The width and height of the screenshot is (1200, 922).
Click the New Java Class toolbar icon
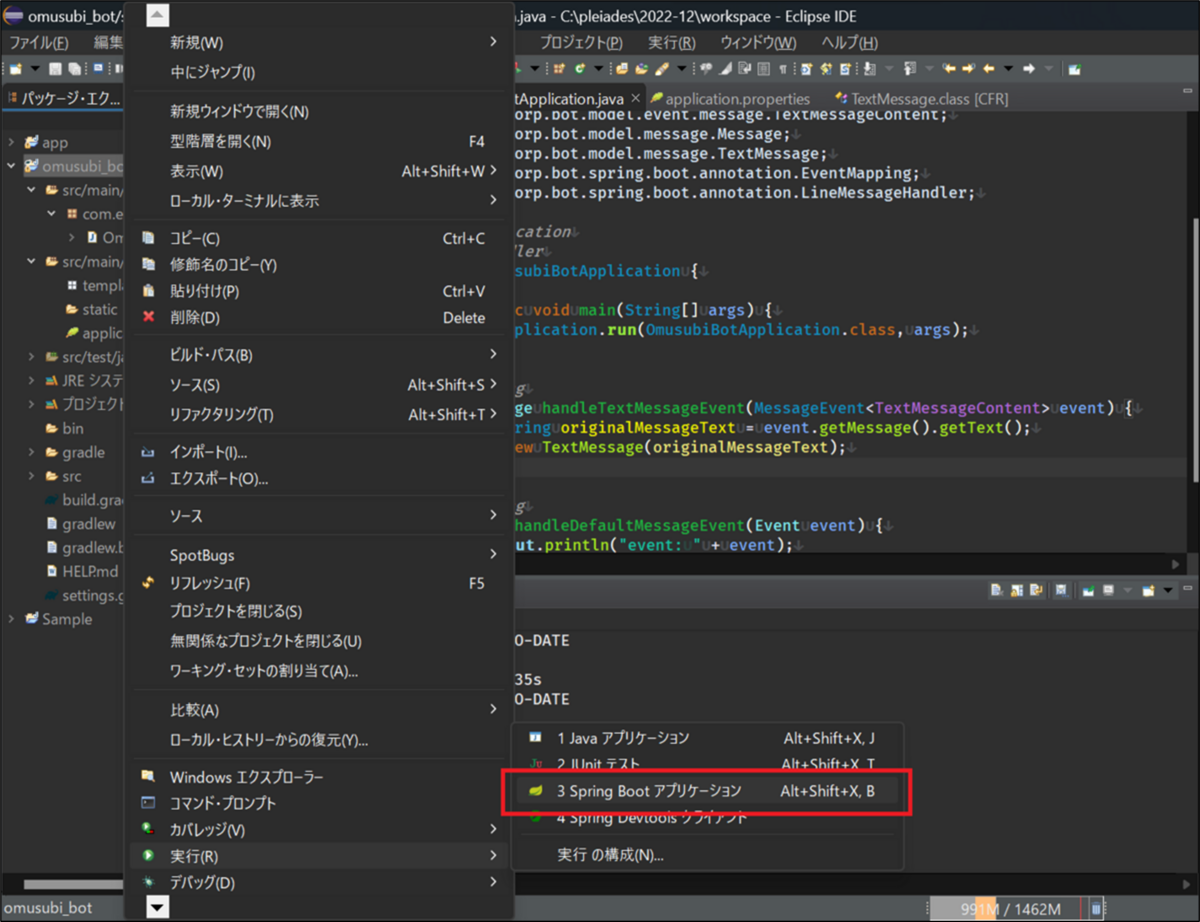[x=580, y=69]
